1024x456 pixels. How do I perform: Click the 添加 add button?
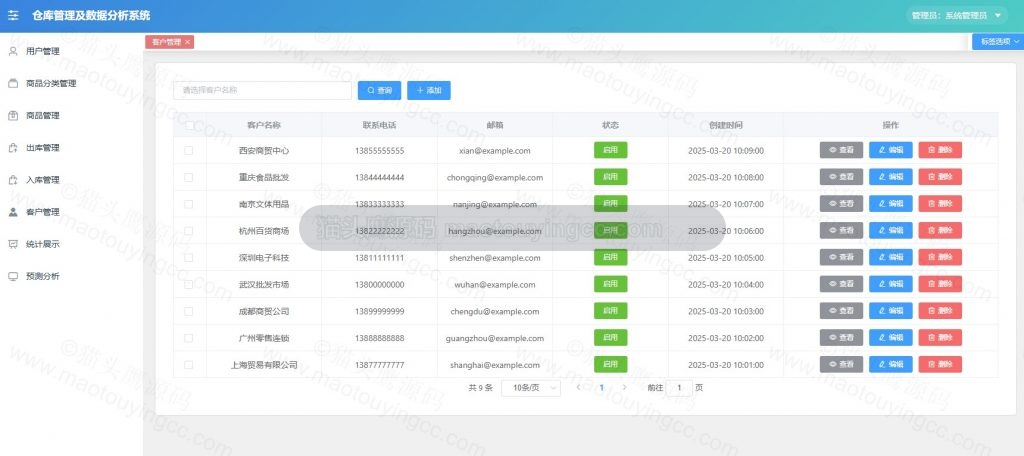(x=429, y=90)
